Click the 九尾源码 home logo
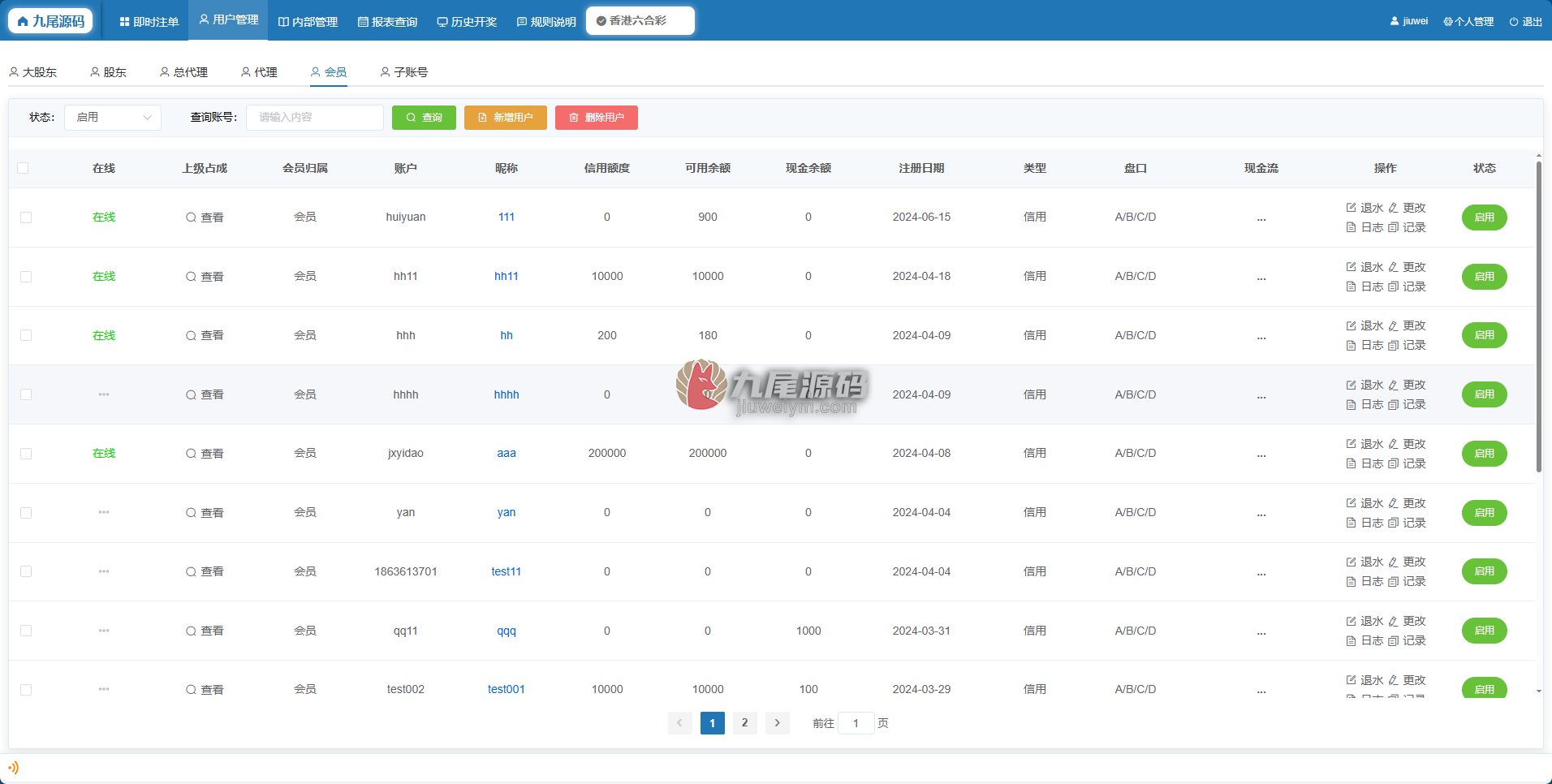 [x=50, y=21]
